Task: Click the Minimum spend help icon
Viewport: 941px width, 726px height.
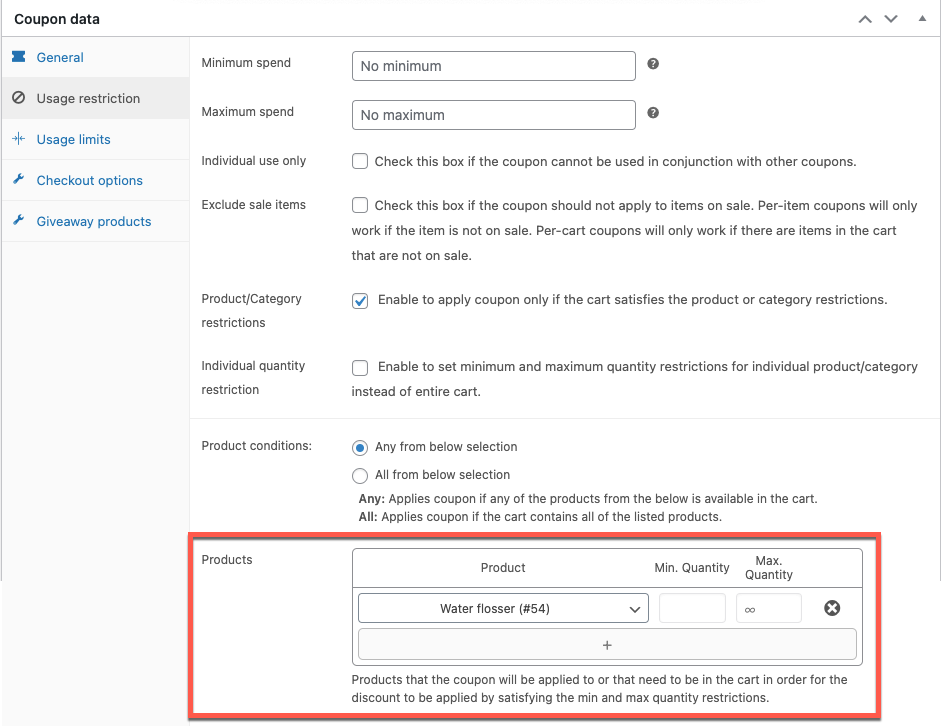Action: tap(653, 64)
